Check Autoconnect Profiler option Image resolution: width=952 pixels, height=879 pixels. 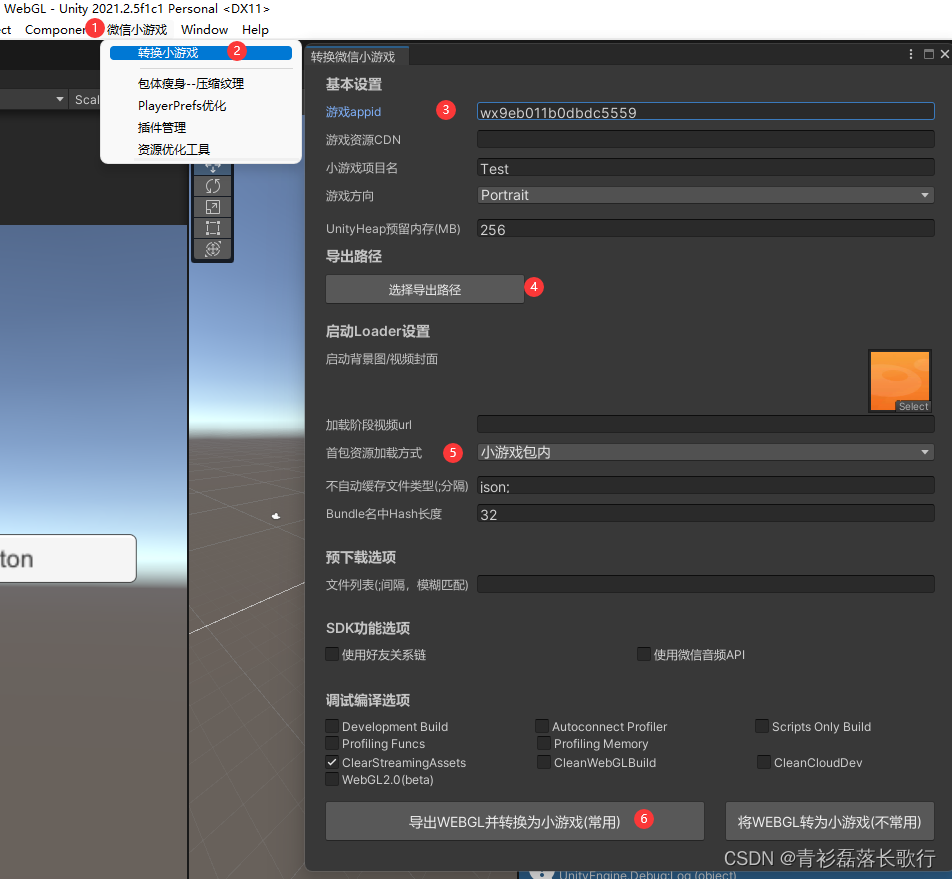[542, 726]
